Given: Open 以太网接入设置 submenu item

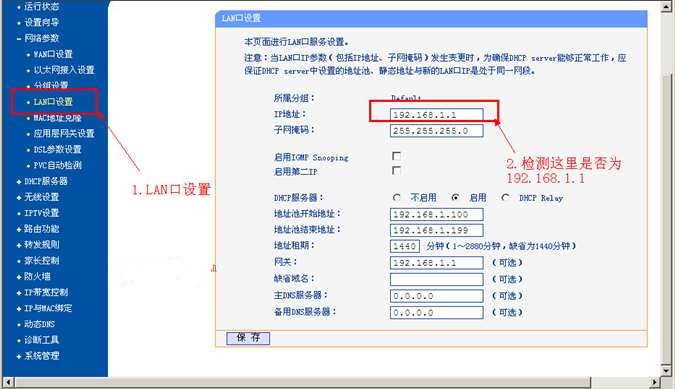Looking at the screenshot, I should (x=64, y=70).
